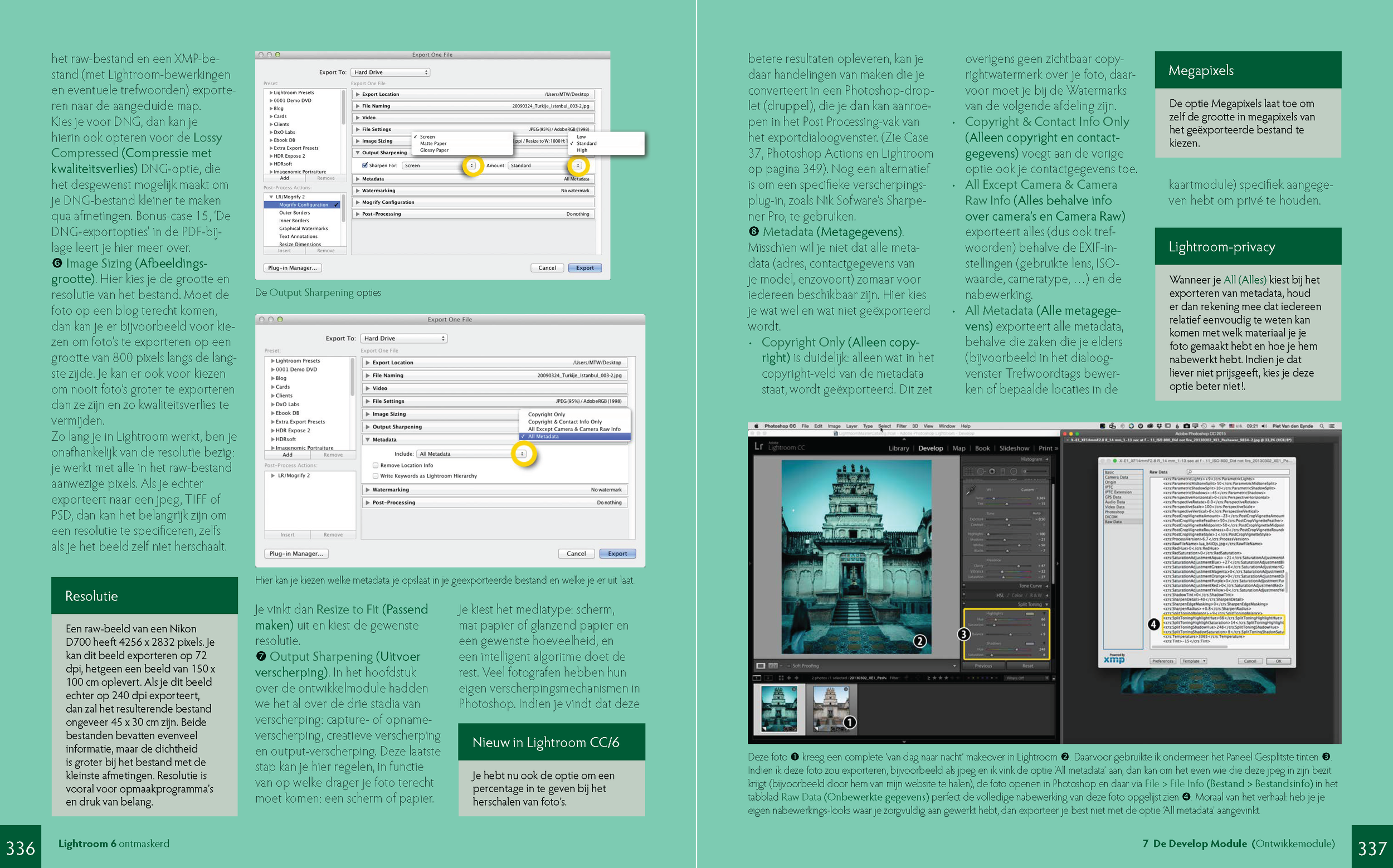Click the red close dot of the Photoshop window
The image size is (1393, 868).
(x=1065, y=433)
